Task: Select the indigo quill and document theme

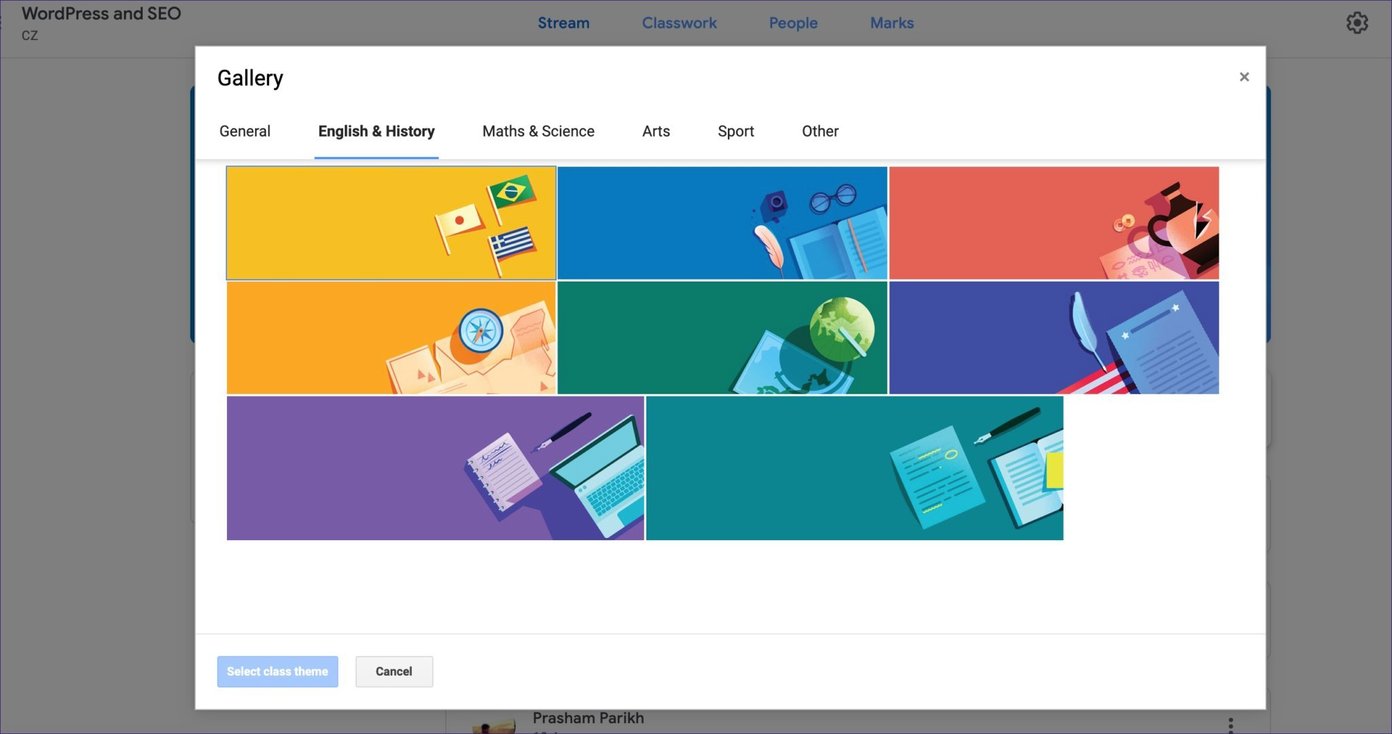Action: tap(1054, 338)
